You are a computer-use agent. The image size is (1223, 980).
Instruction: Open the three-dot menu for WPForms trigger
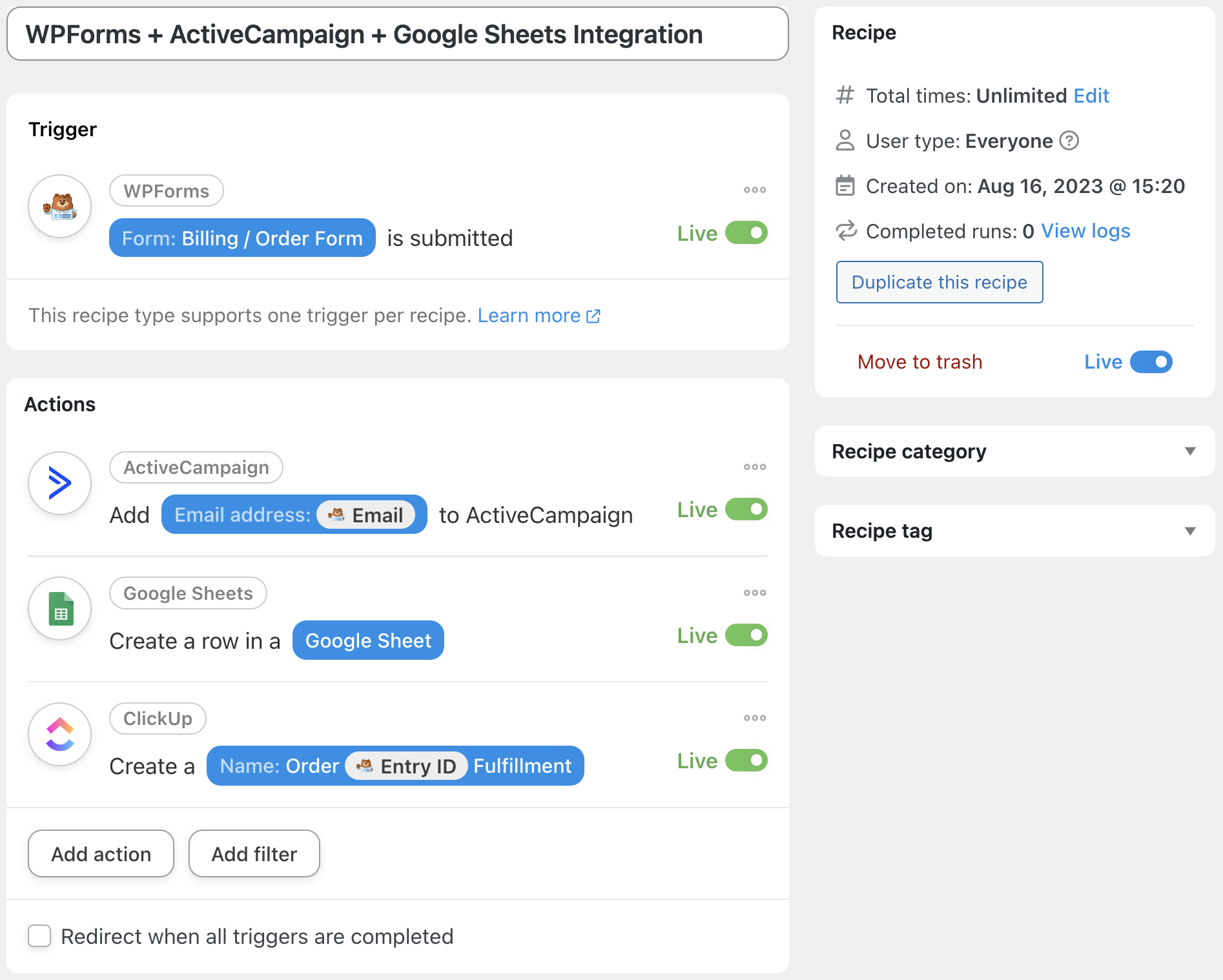pos(755,190)
